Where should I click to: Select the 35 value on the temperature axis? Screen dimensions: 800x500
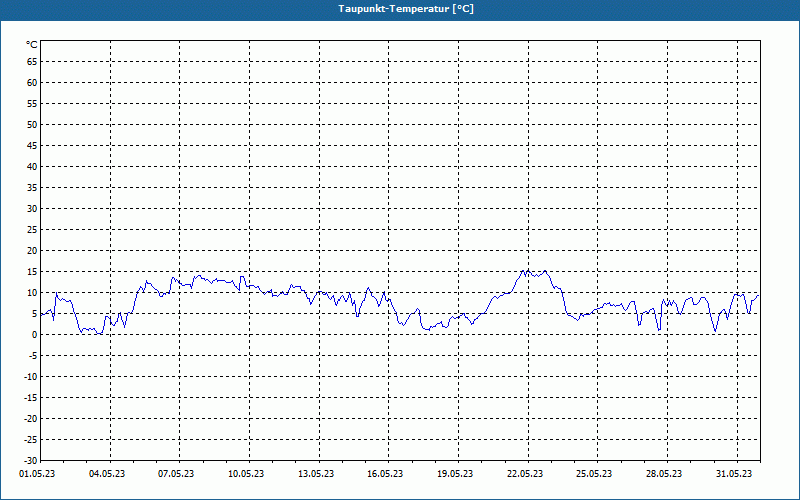[x=32, y=188]
